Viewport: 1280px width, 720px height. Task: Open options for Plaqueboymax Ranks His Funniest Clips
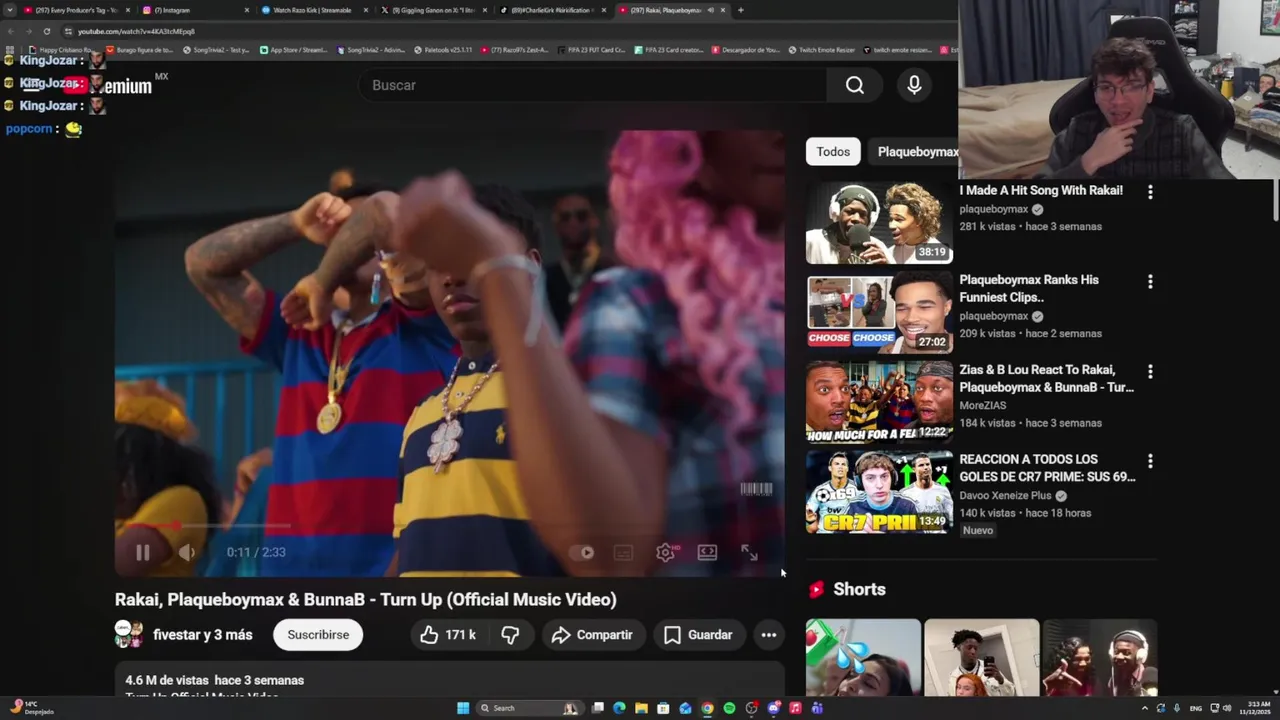point(1150,282)
